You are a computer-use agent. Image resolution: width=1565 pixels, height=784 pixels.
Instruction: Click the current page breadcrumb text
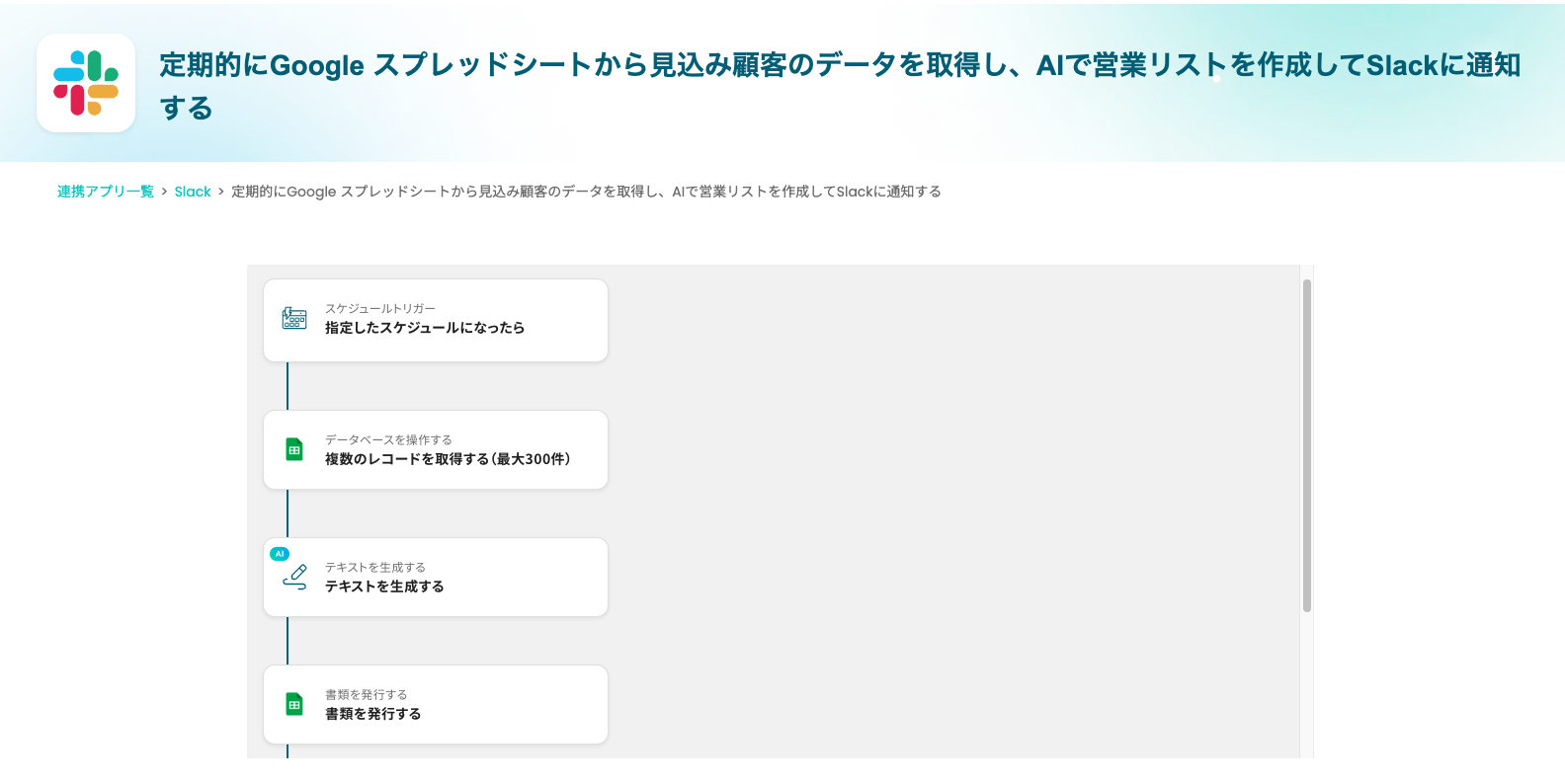(x=586, y=192)
